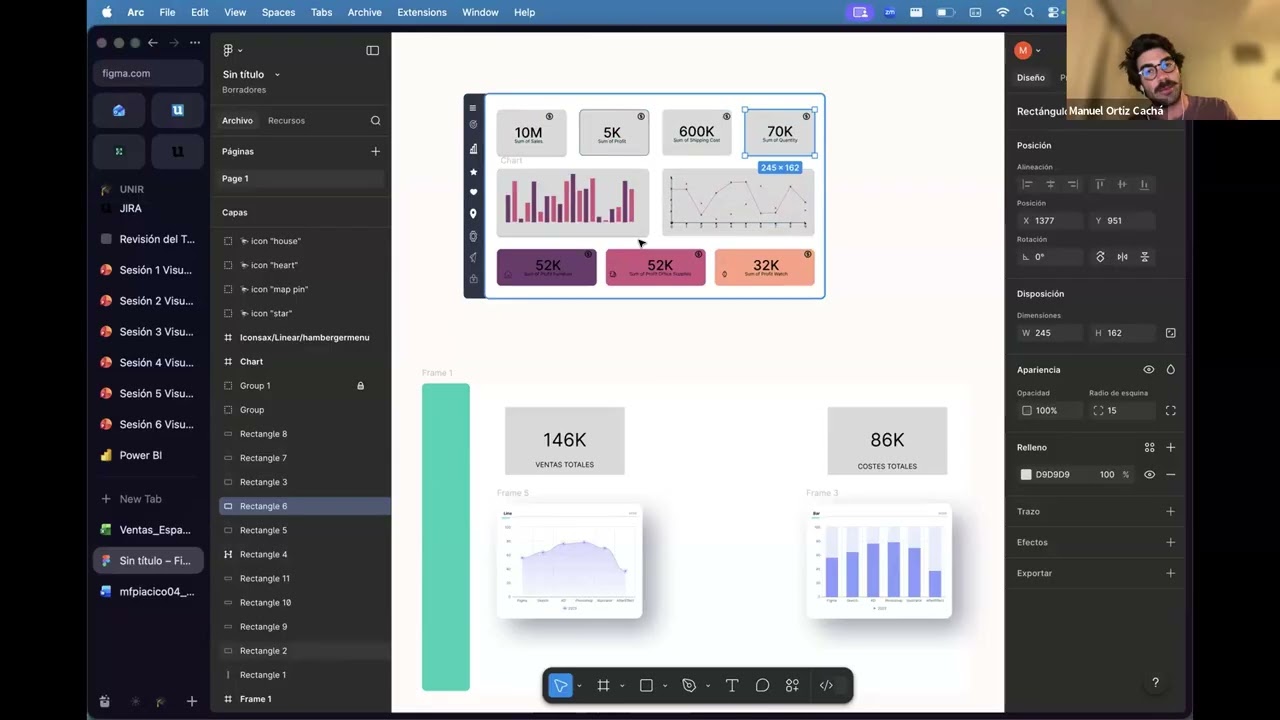Open the Figma main menu logo
Image resolution: width=1280 pixels, height=720 pixels.
(x=229, y=50)
